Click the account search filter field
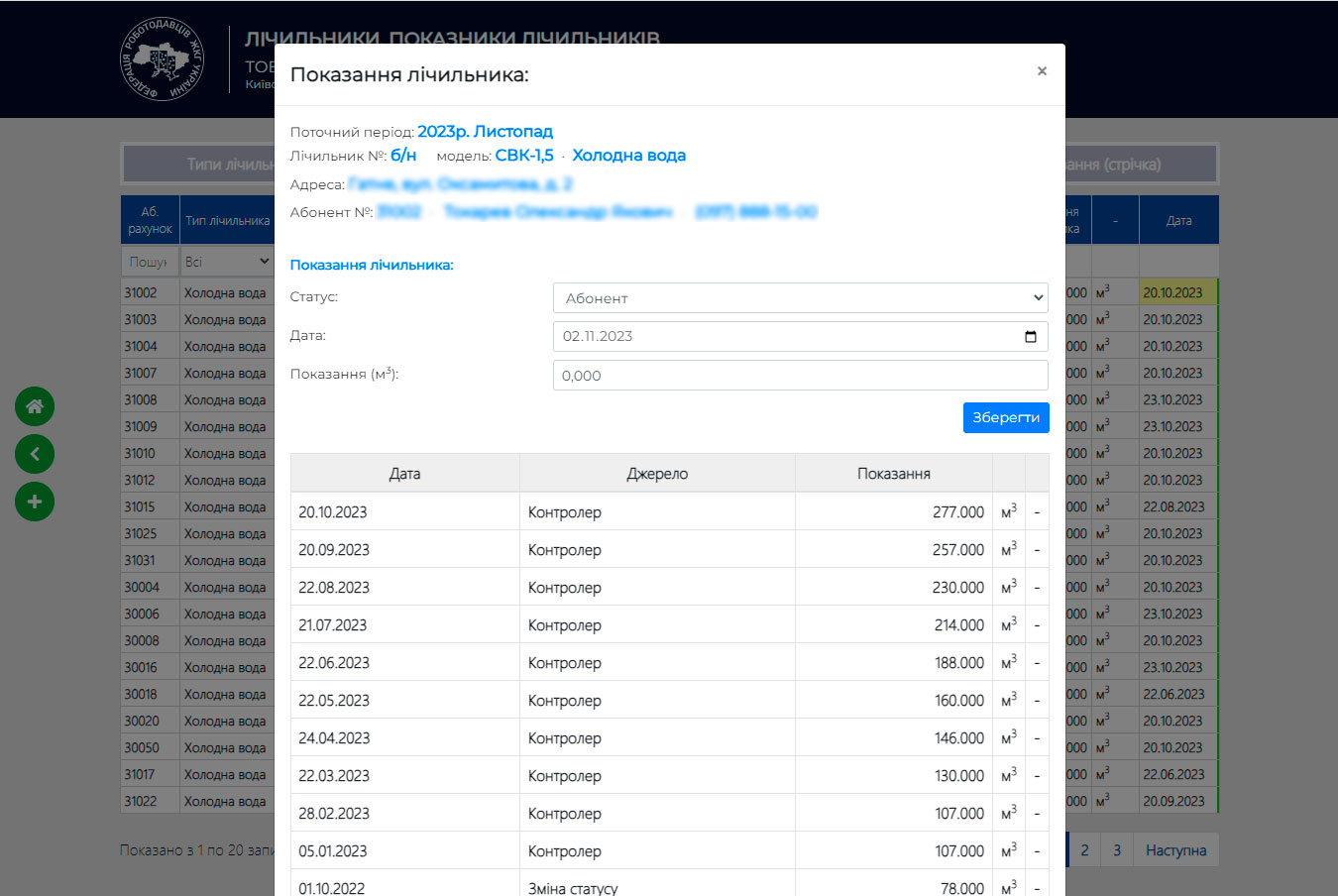The width and height of the screenshot is (1338, 896). click(149, 262)
